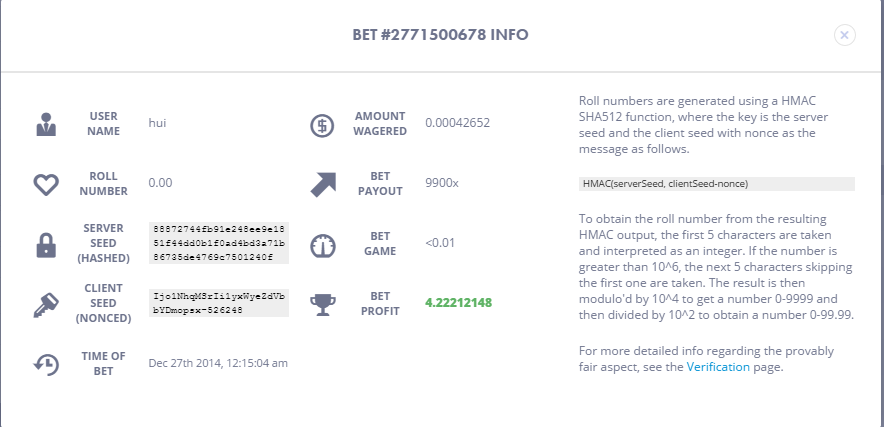Click the 9900x payout value
884x427 pixels.
pyautogui.click(x=442, y=183)
